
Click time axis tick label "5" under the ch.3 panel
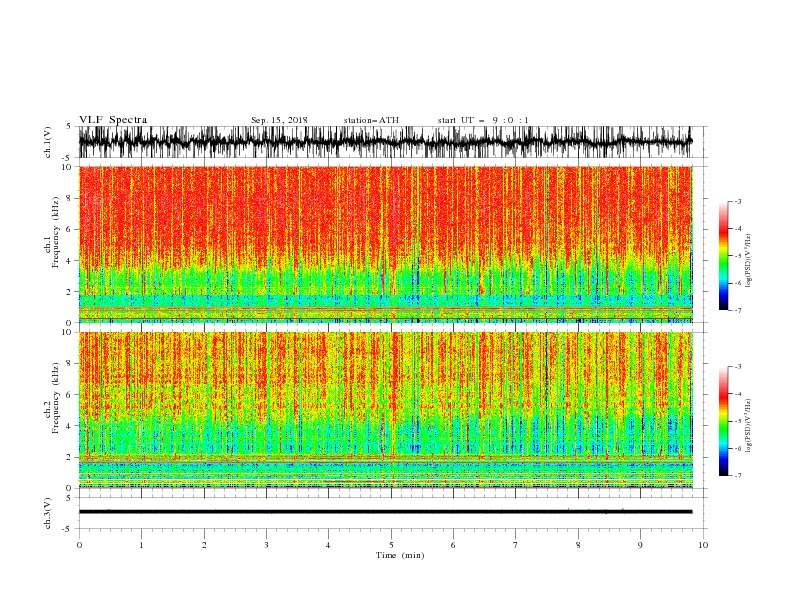tap(391, 545)
